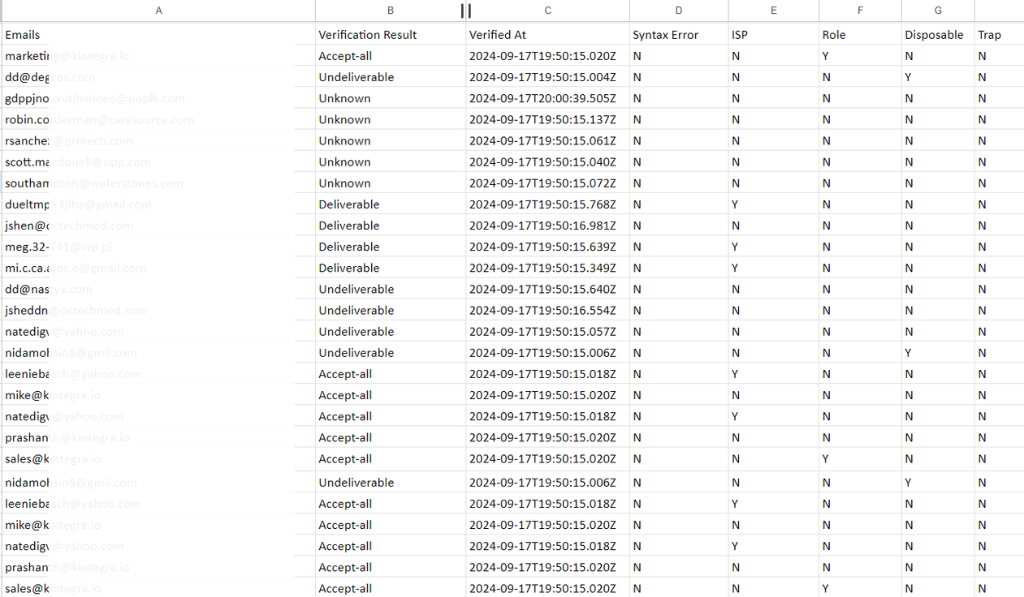1024x597 pixels.
Task: Click the 'ISP' header cell
Action: click(x=773, y=35)
